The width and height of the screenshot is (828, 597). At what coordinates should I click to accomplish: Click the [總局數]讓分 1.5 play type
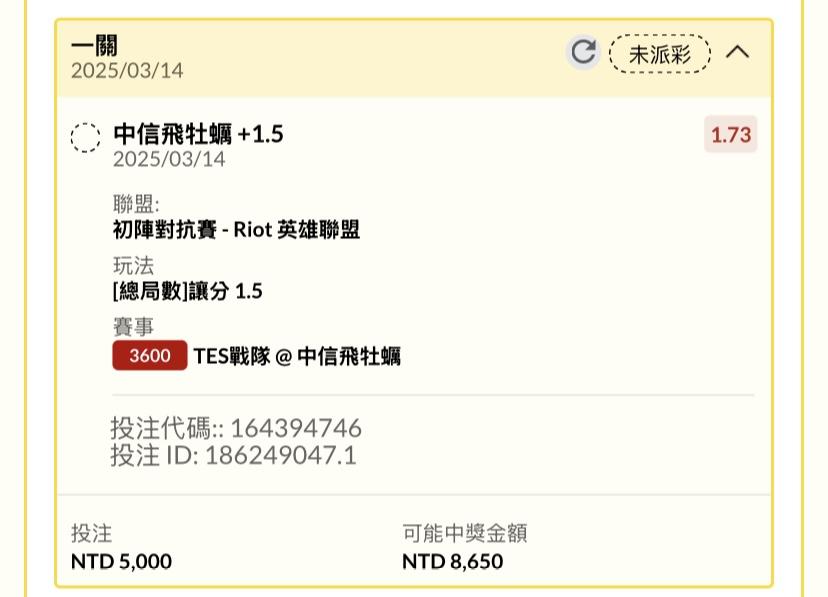click(187, 291)
